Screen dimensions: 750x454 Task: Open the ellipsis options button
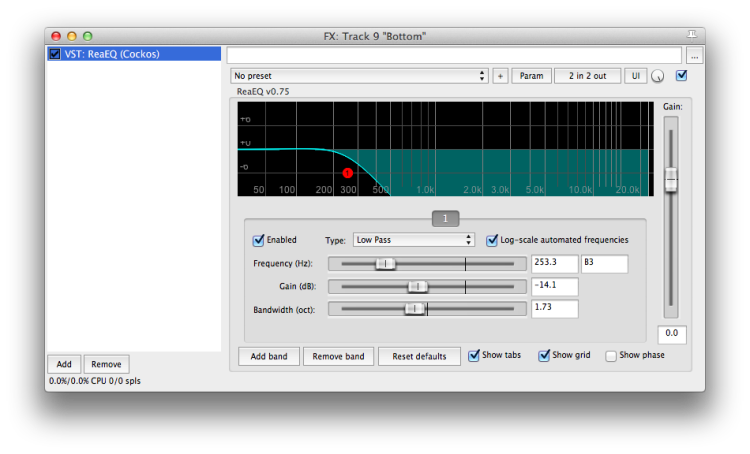[x=694, y=56]
